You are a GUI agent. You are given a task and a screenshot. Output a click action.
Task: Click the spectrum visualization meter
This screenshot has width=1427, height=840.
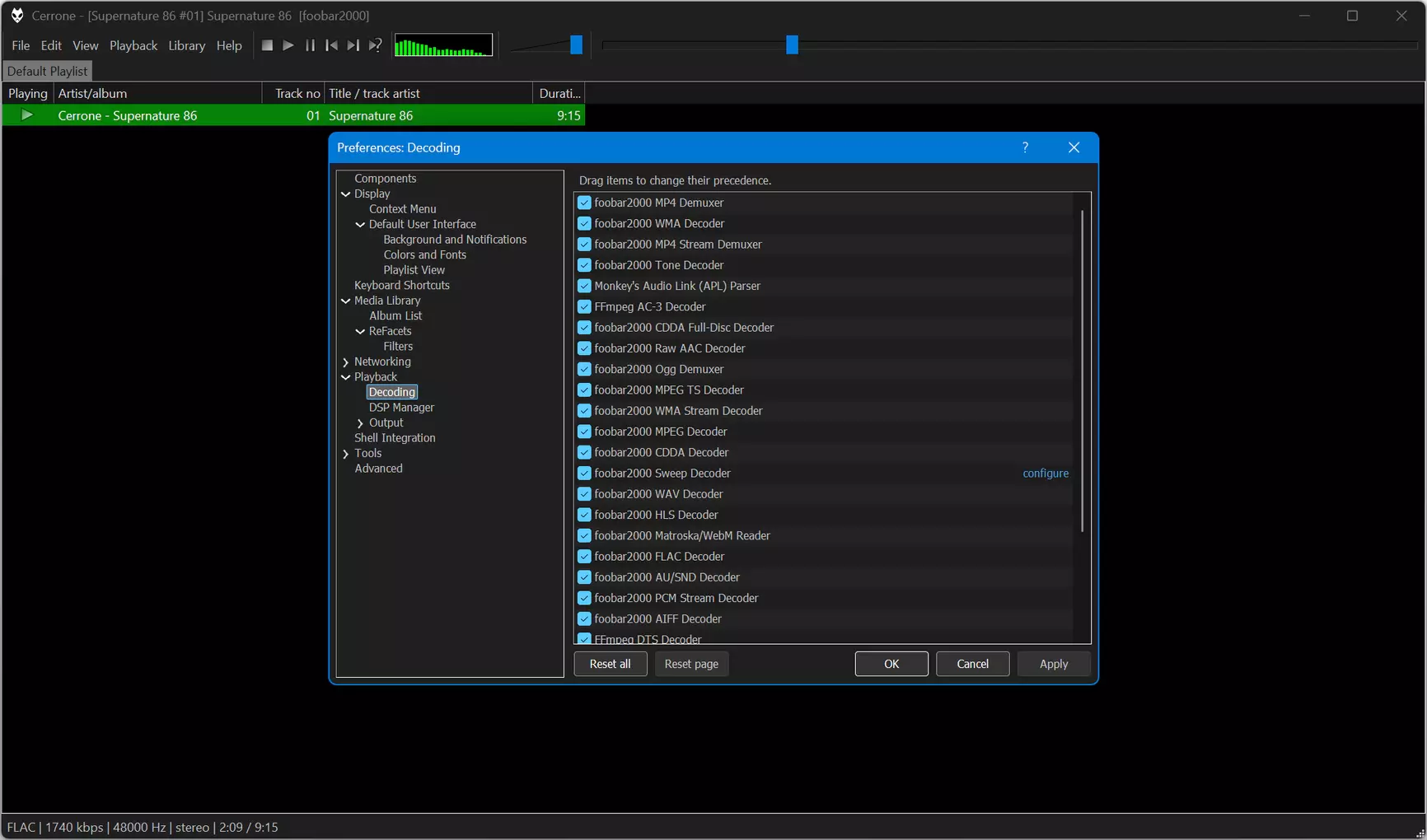[443, 45]
